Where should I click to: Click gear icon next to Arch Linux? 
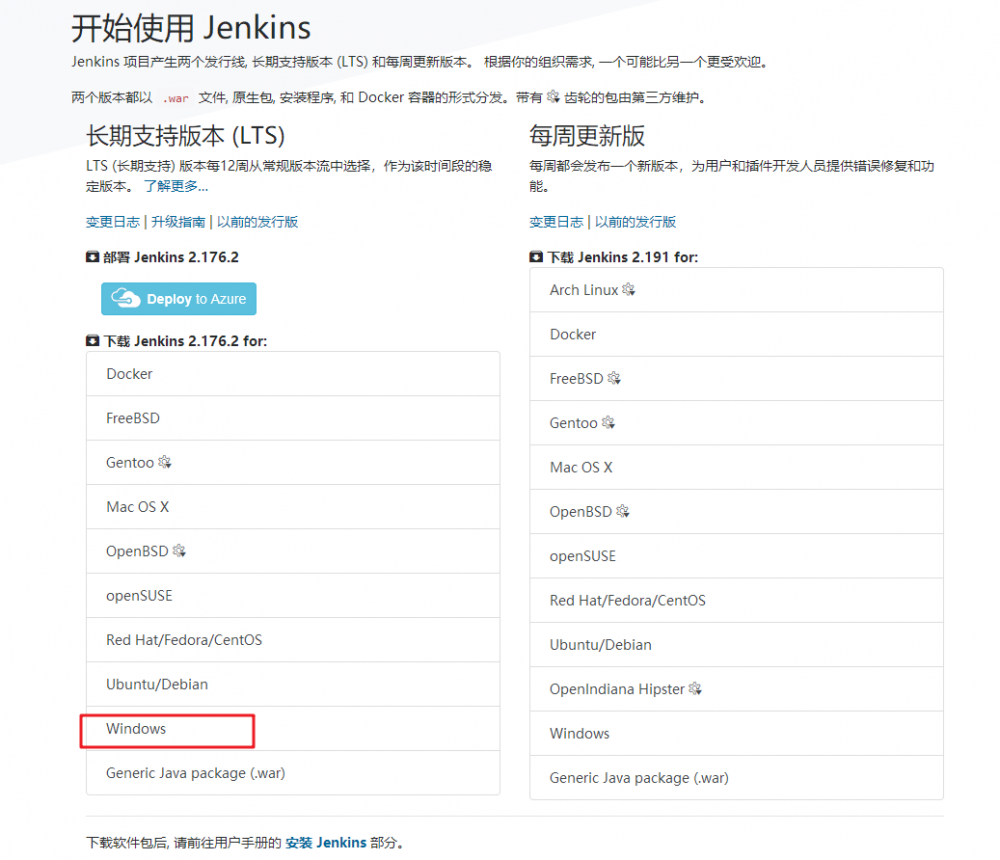[629, 289]
